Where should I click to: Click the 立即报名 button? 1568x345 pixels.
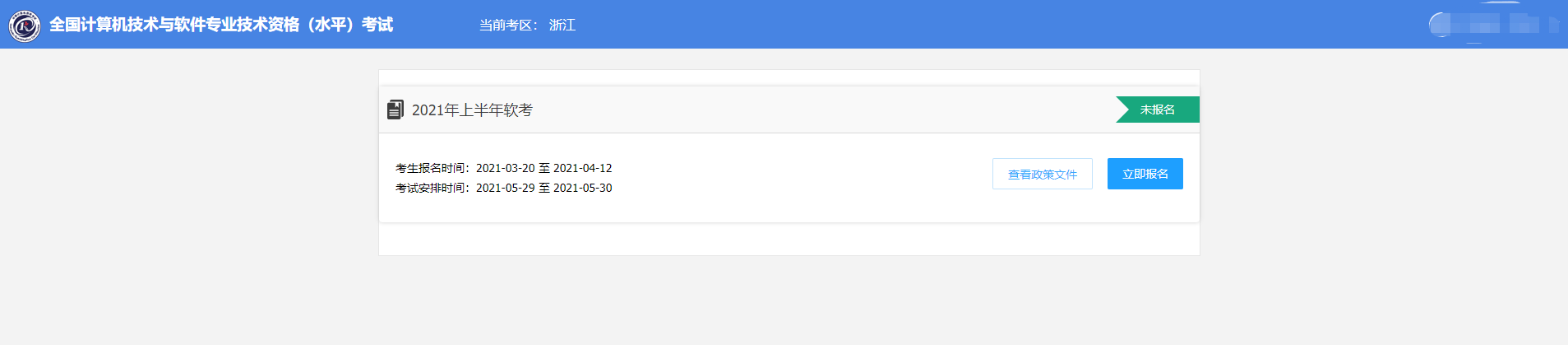click(x=1145, y=174)
